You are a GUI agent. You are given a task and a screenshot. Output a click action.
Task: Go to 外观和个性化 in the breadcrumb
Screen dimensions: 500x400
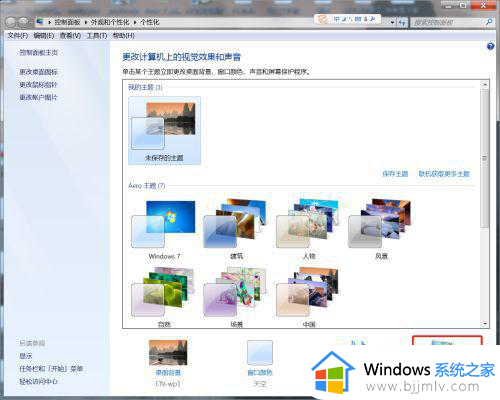(110, 22)
